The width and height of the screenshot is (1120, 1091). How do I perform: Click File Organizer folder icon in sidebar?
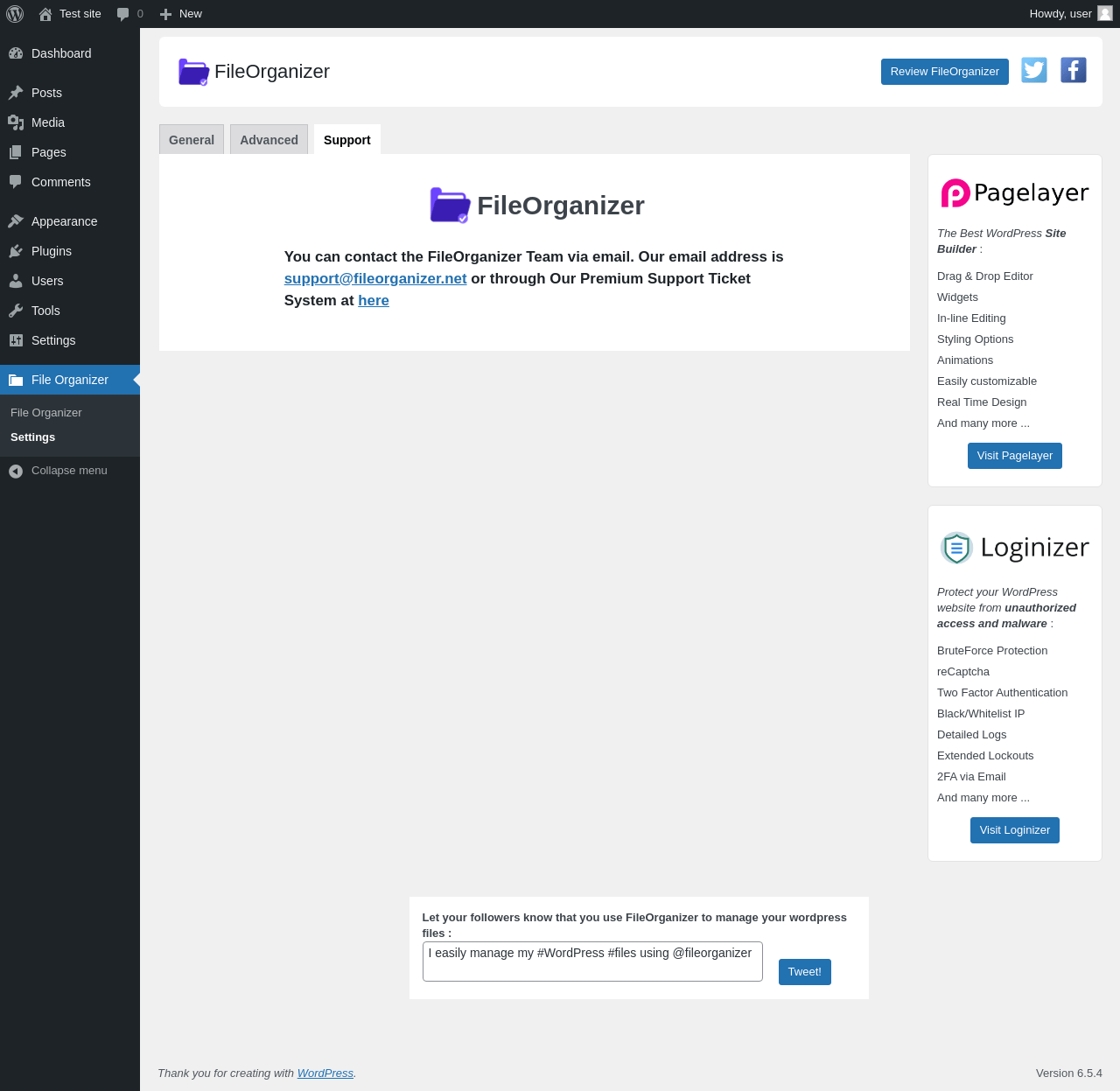tap(16, 380)
